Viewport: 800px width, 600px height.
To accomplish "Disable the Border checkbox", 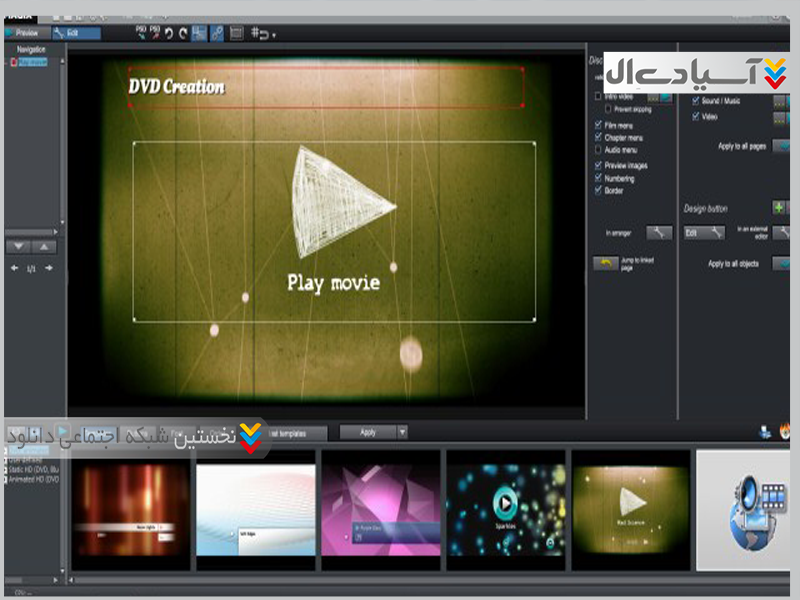I will coord(598,190).
